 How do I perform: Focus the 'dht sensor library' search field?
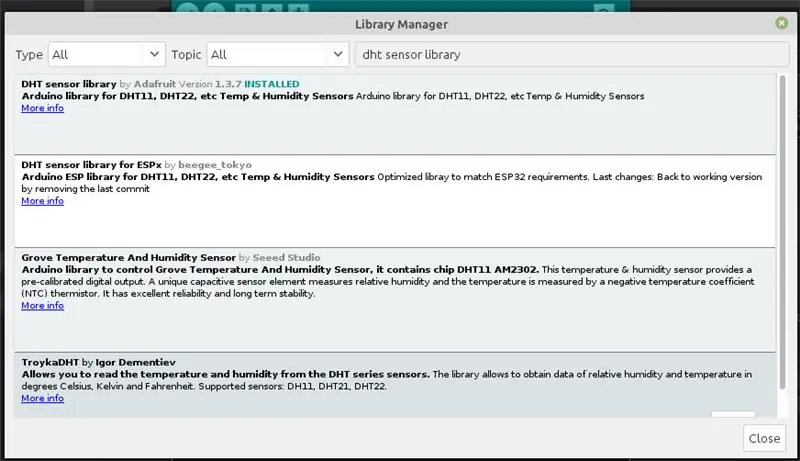[572, 54]
